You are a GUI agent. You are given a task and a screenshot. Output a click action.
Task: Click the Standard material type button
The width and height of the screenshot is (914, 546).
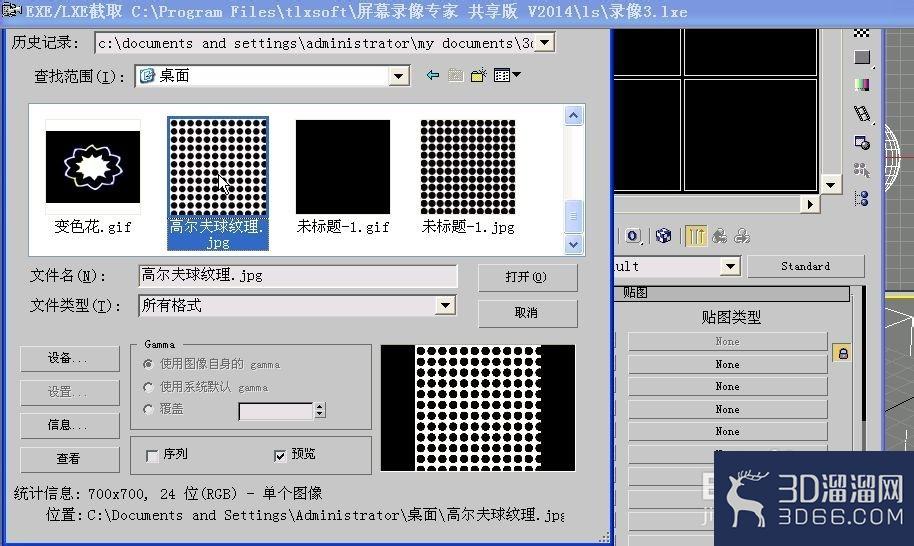(x=806, y=266)
